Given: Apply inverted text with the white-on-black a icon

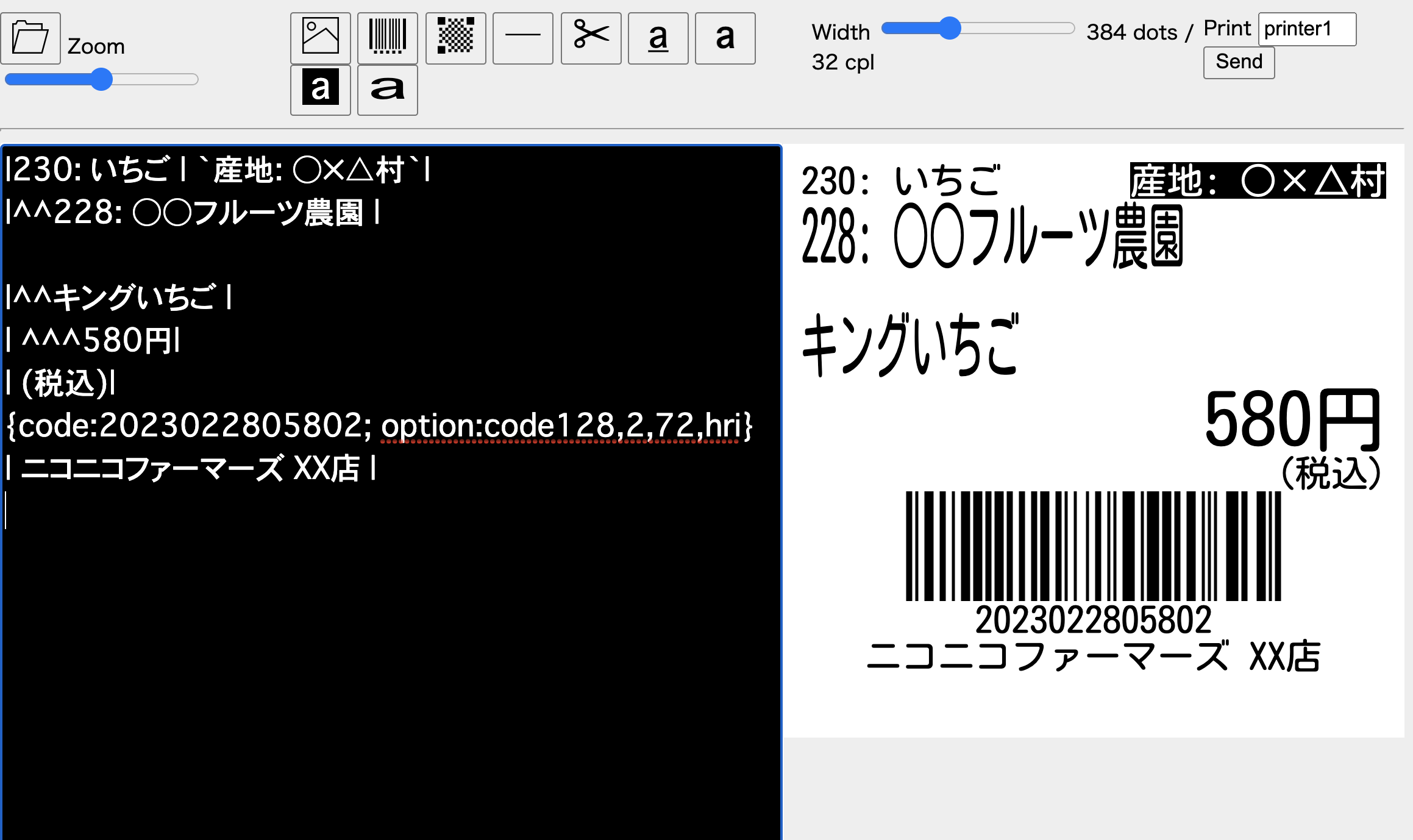Looking at the screenshot, I should (x=320, y=90).
